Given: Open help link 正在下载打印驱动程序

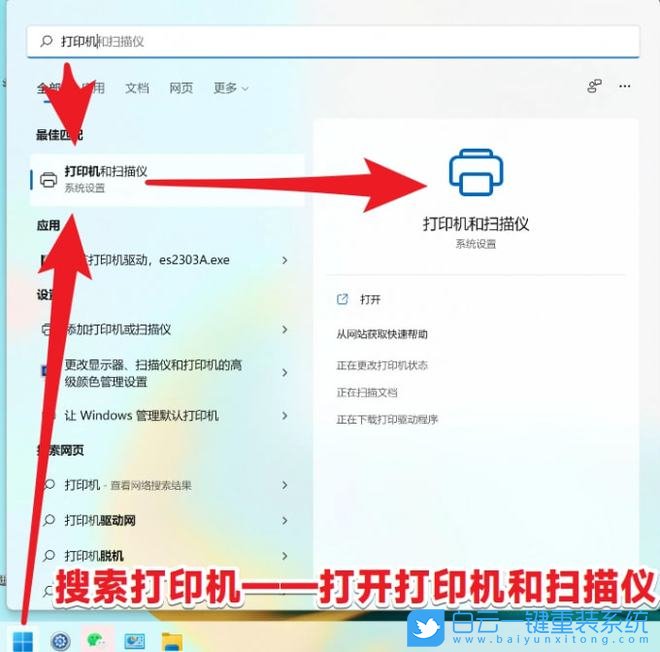Looking at the screenshot, I should pos(387,420).
